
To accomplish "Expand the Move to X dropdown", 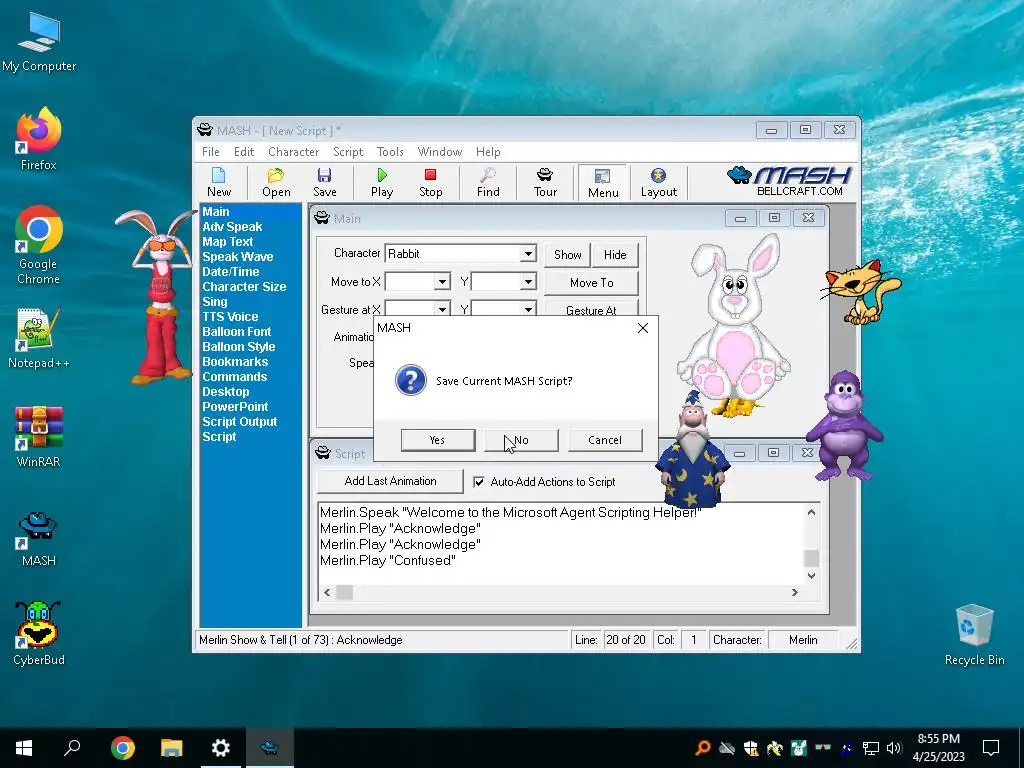I will (442, 281).
